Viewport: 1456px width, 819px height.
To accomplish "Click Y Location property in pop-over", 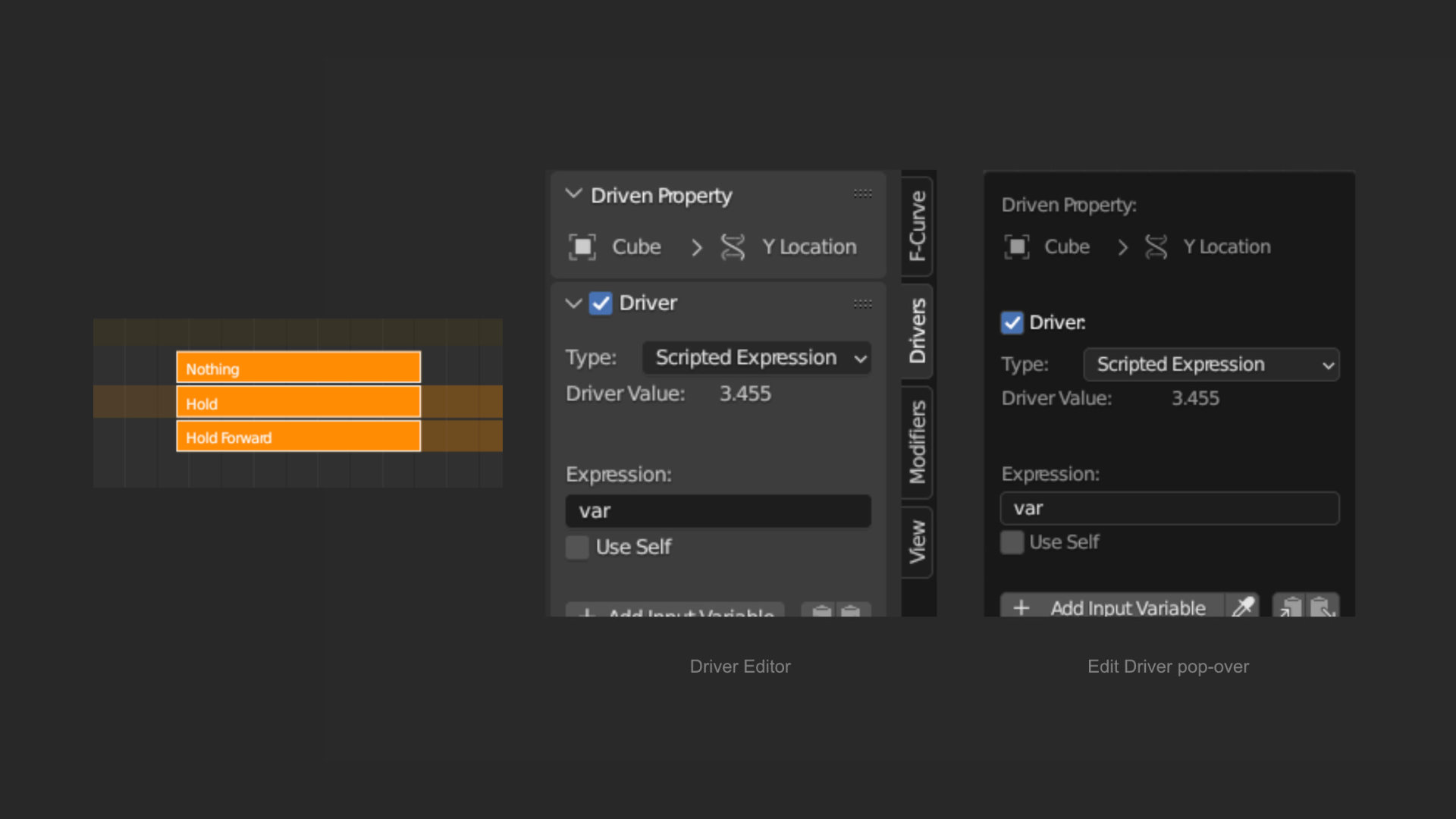I will click(1227, 247).
